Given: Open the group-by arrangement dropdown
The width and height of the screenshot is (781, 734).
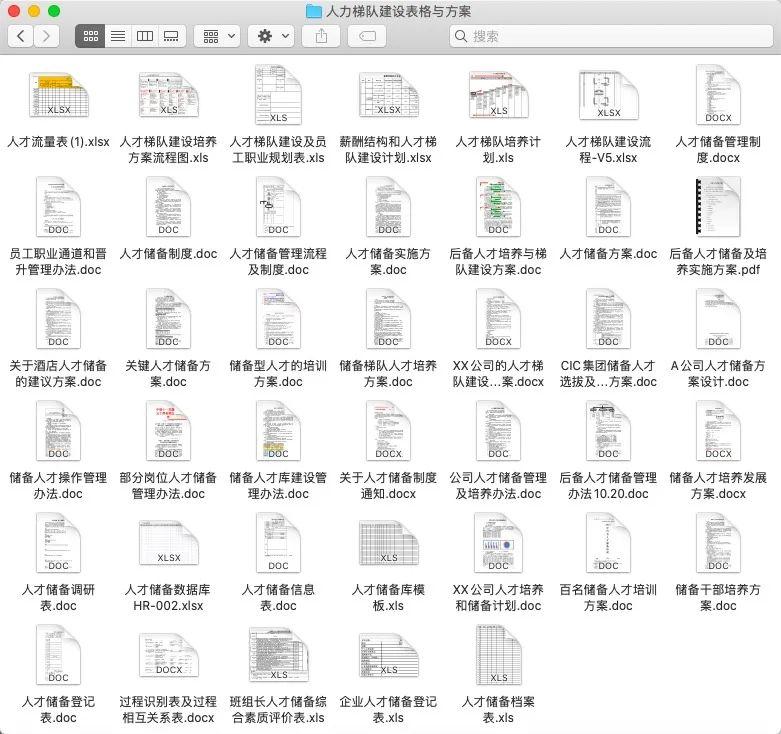Looking at the screenshot, I should point(217,36).
